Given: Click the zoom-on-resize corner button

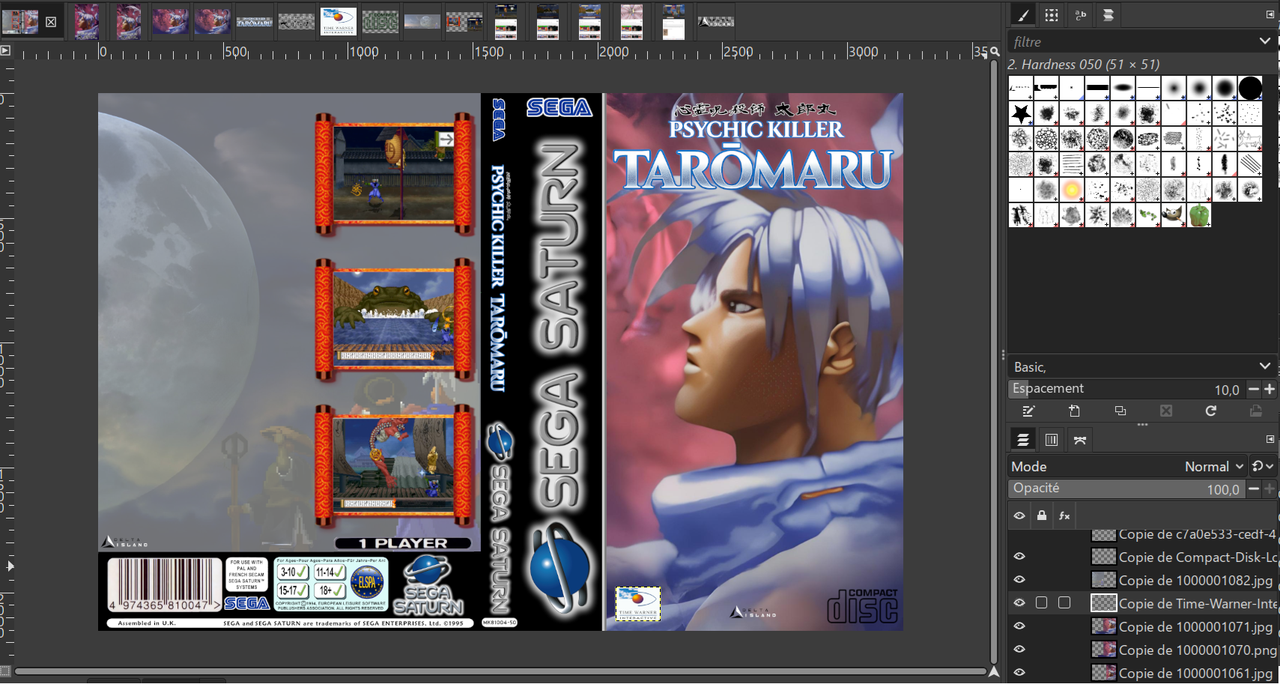Looking at the screenshot, I should [x=993, y=50].
